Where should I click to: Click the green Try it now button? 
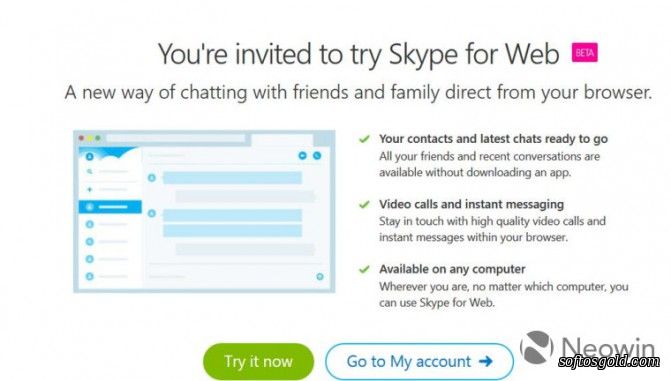point(258,361)
